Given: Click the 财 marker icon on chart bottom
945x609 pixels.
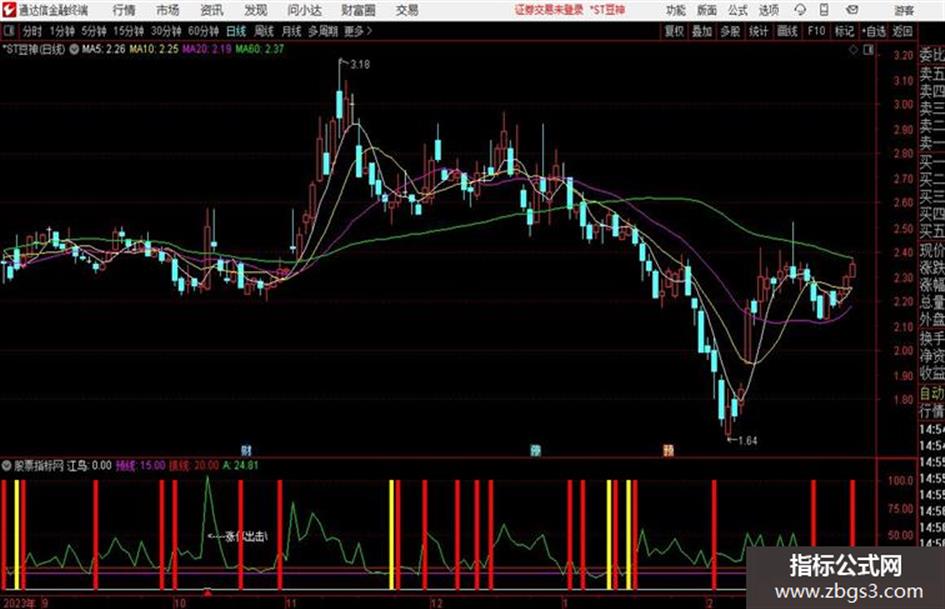Looking at the screenshot, I should (x=246, y=450).
